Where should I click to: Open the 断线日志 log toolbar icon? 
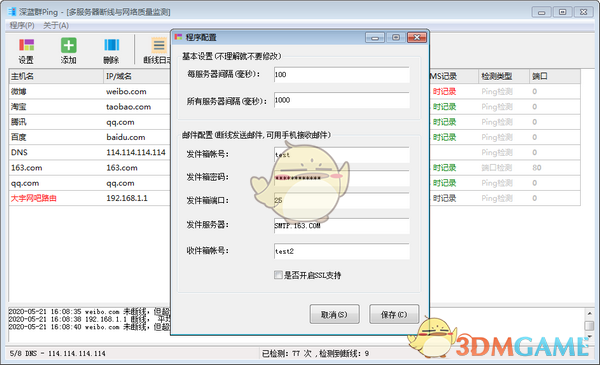coord(156,51)
